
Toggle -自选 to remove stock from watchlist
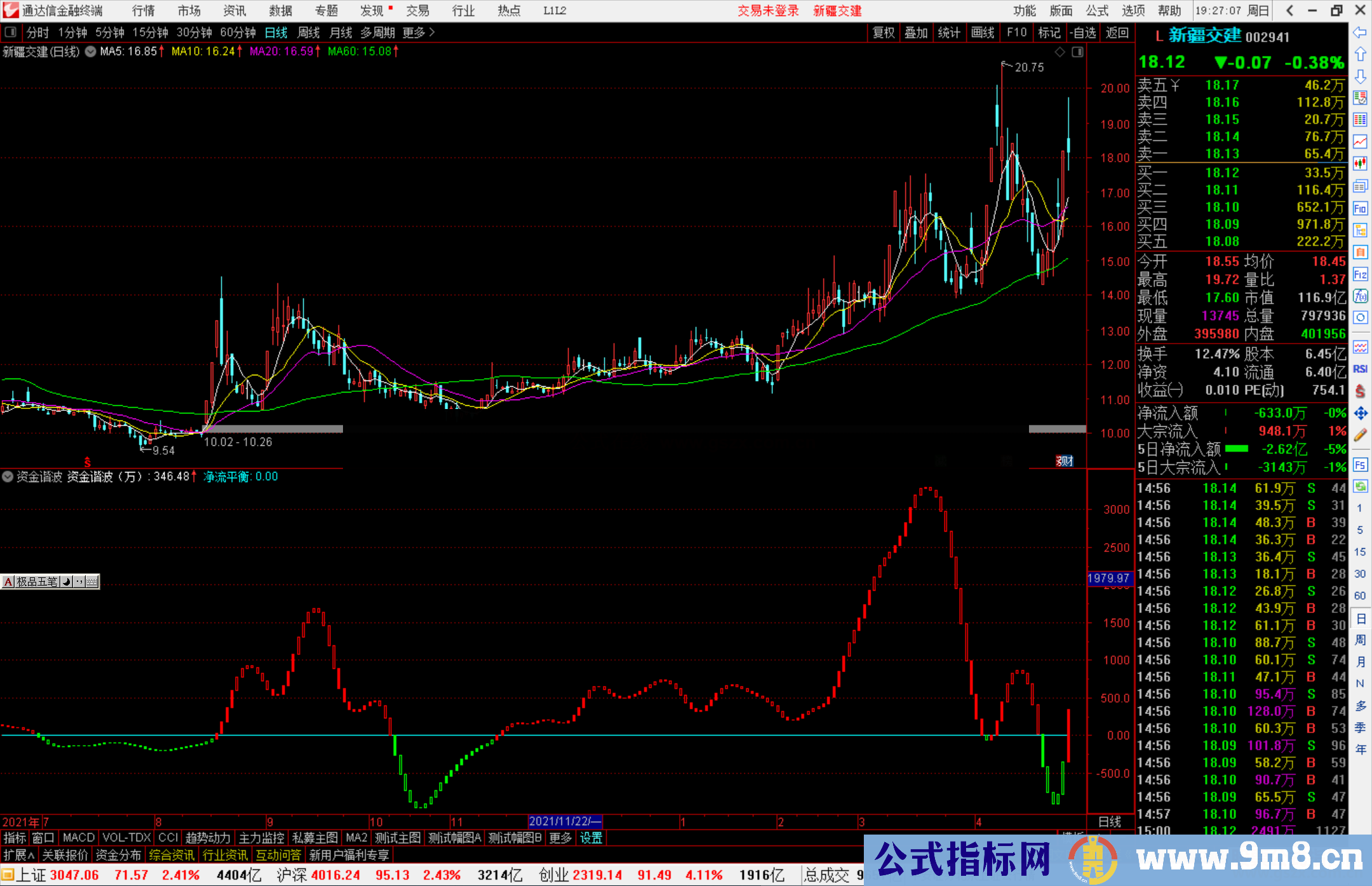[x=1083, y=32]
